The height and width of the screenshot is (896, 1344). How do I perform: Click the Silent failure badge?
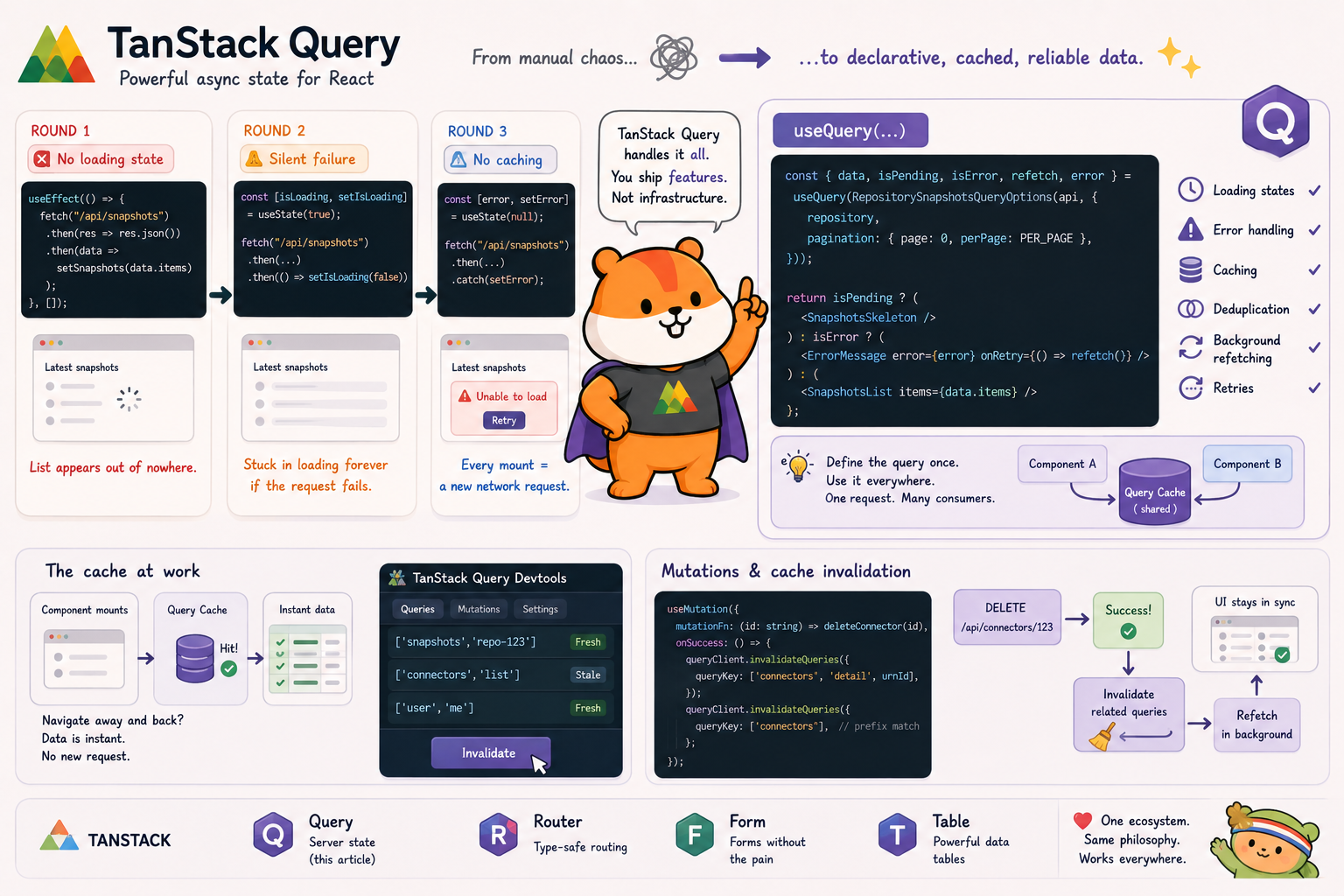click(x=304, y=158)
